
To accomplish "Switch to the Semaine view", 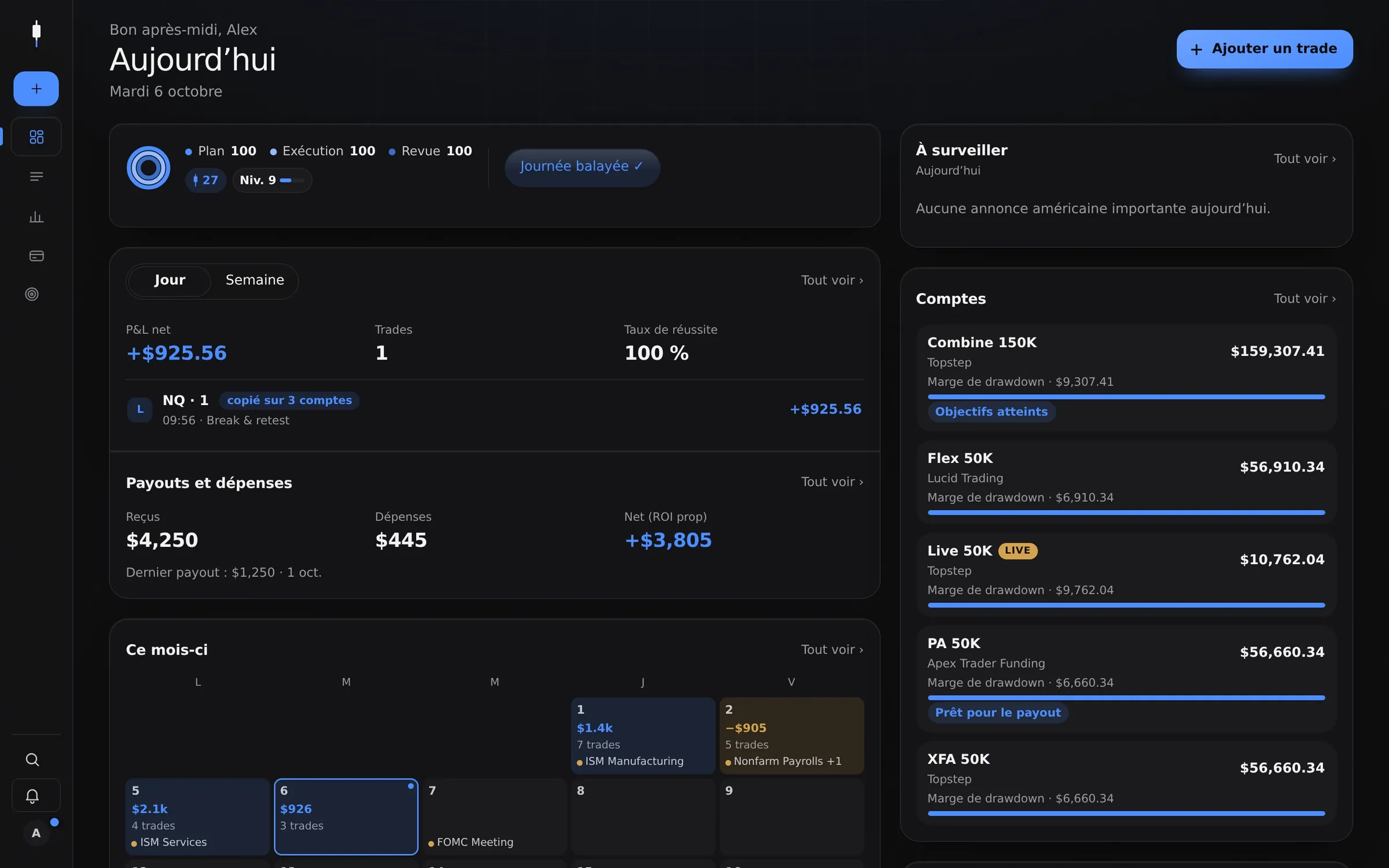I will (255, 280).
